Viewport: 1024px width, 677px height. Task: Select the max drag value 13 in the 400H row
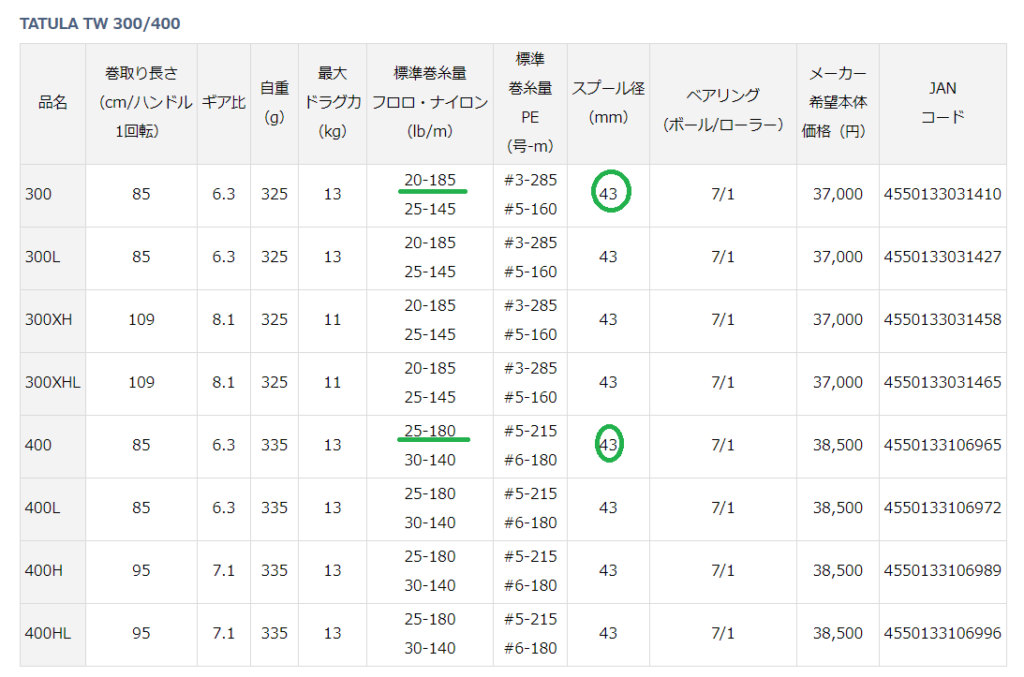click(332, 571)
